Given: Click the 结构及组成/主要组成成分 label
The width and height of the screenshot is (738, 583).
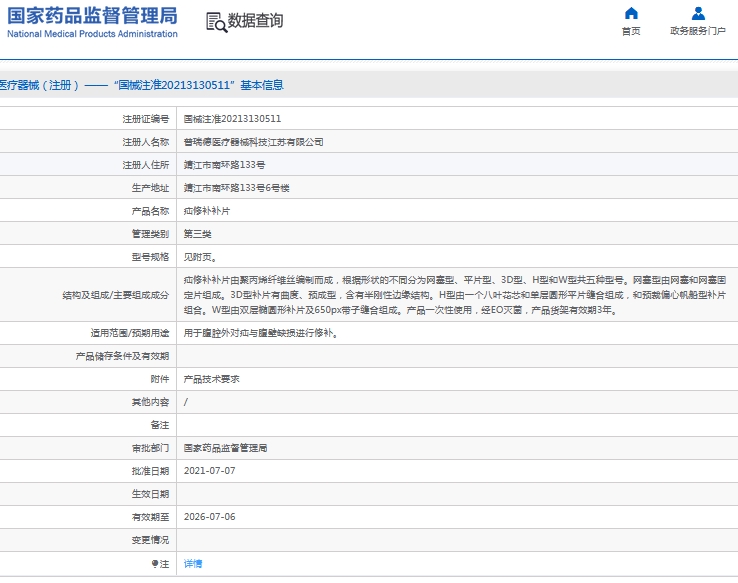Looking at the screenshot, I should click(116, 295).
